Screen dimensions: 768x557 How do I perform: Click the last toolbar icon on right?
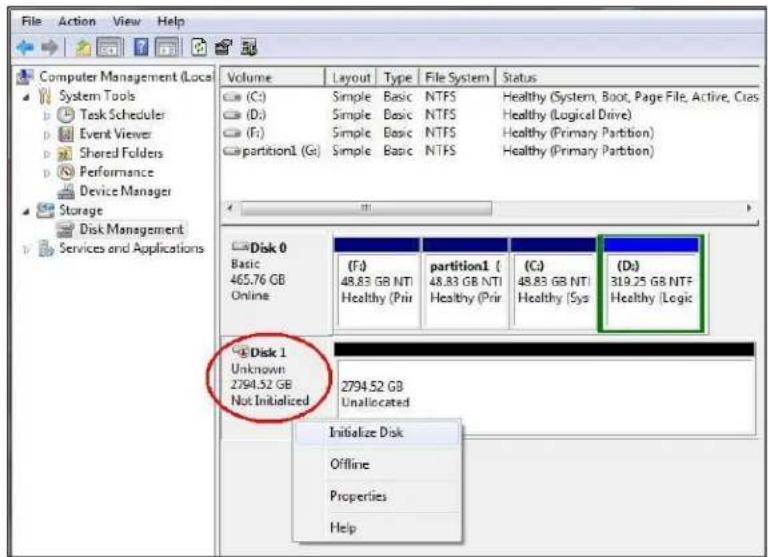[x=249, y=48]
